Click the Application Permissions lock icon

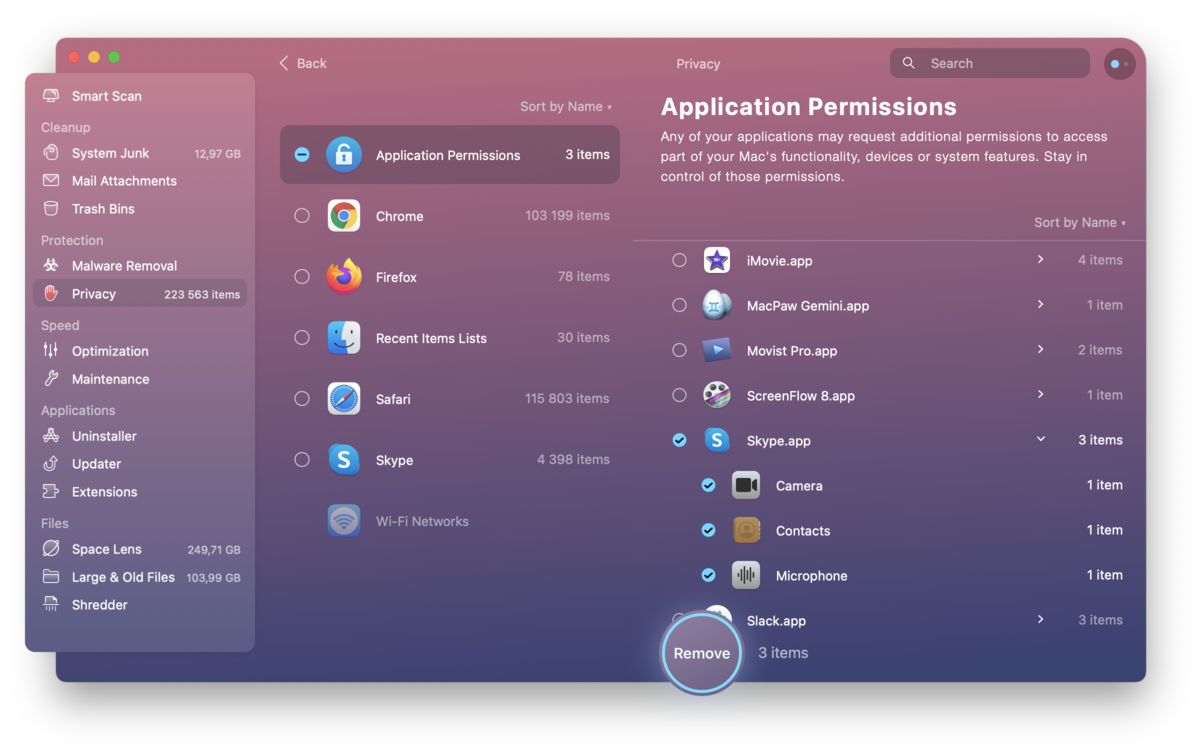click(x=344, y=155)
